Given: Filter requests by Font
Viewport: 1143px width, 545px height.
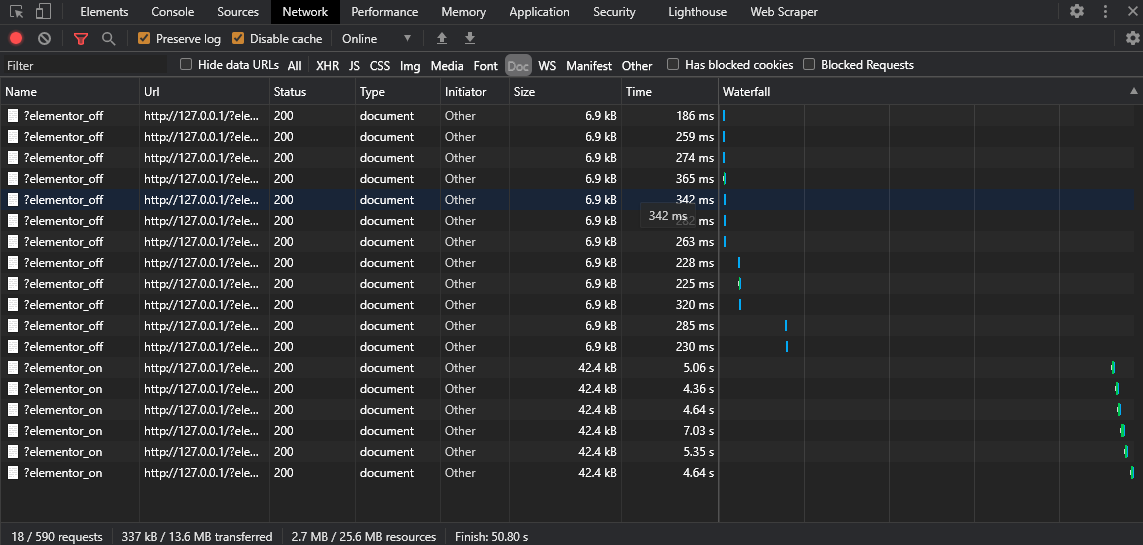Looking at the screenshot, I should 485,66.
